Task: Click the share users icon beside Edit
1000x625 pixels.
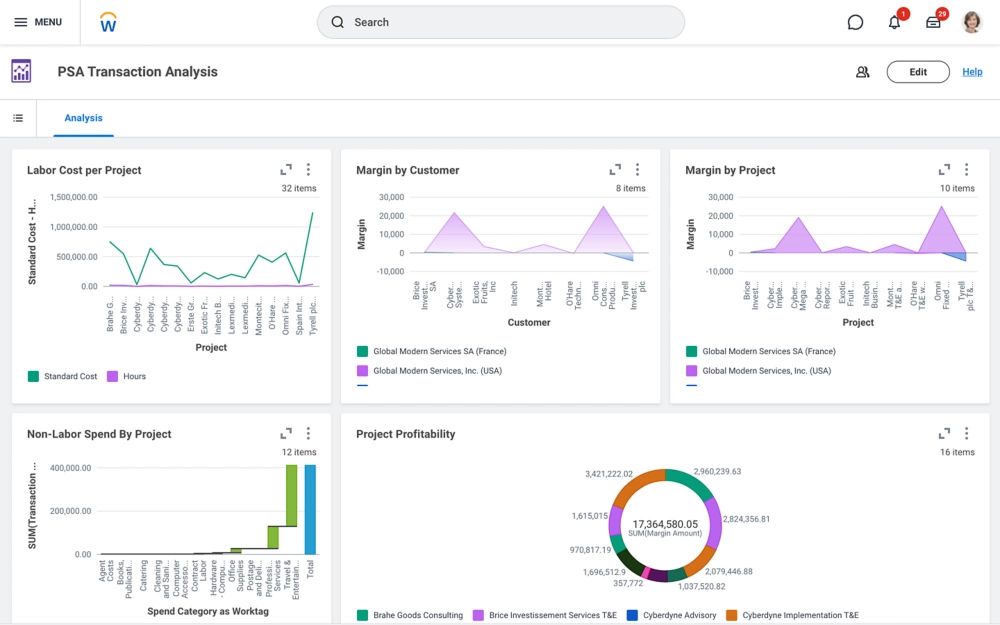Action: point(862,72)
